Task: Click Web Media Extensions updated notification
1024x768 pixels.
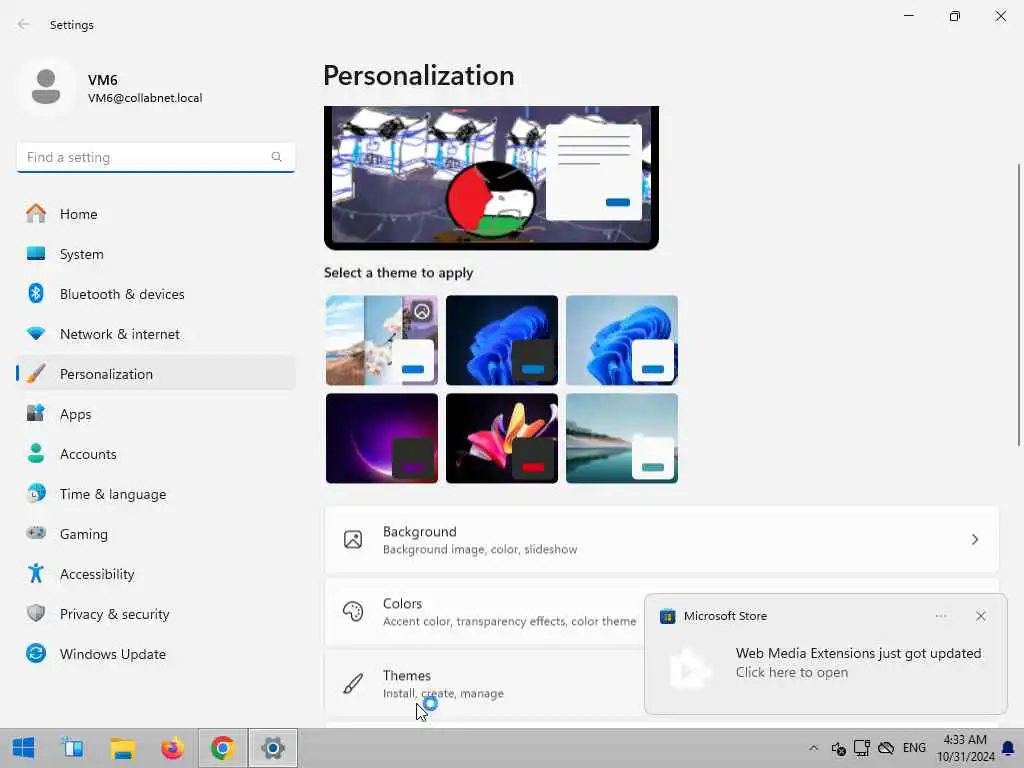Action: [825, 663]
